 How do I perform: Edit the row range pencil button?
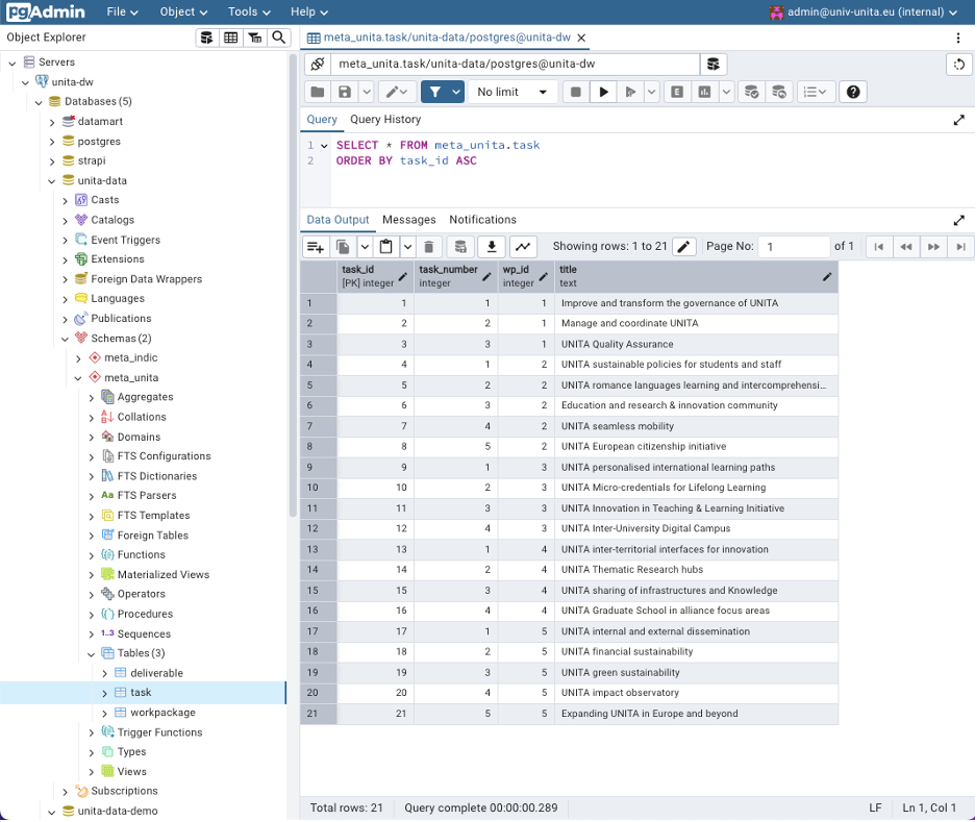[x=684, y=247]
